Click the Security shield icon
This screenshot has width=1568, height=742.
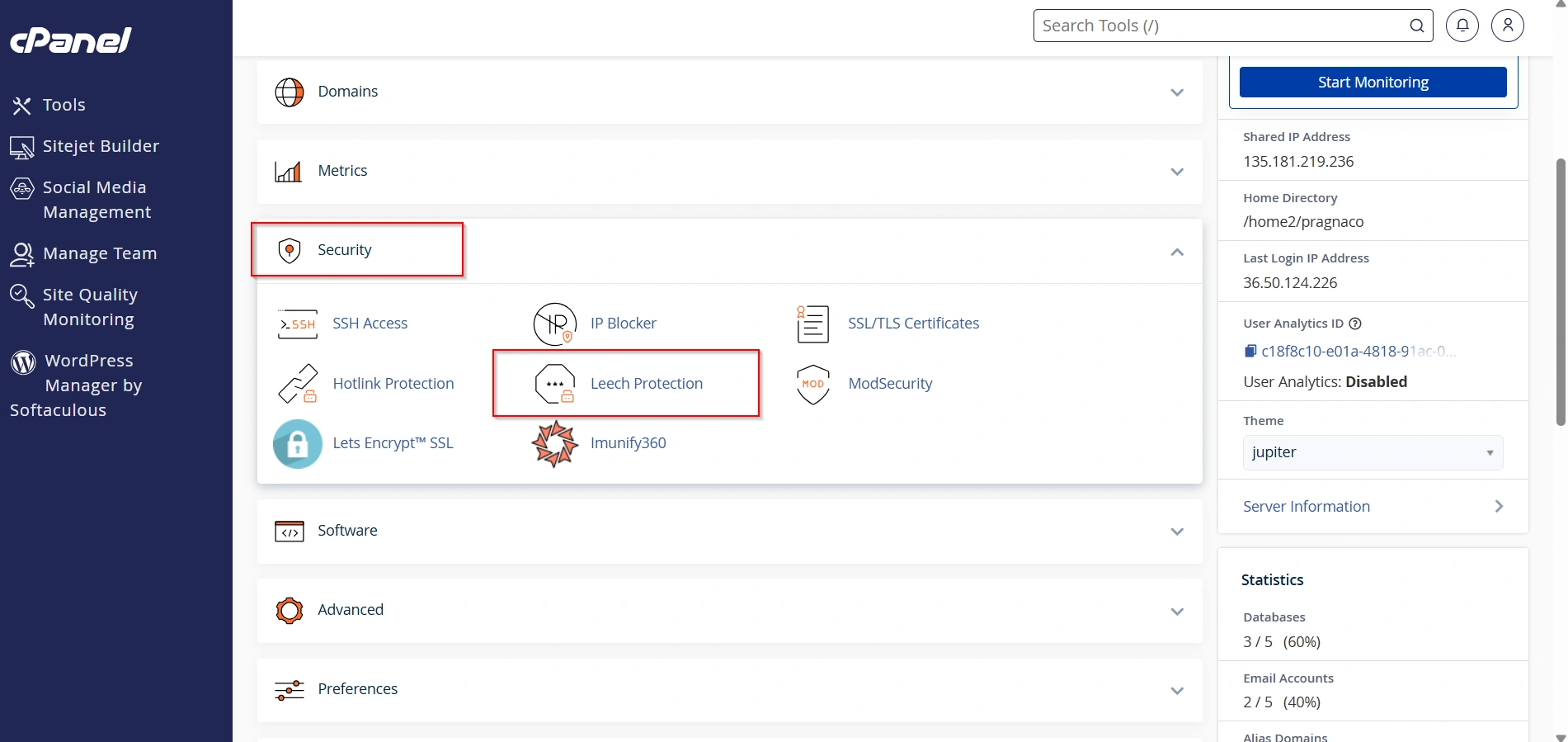point(290,250)
